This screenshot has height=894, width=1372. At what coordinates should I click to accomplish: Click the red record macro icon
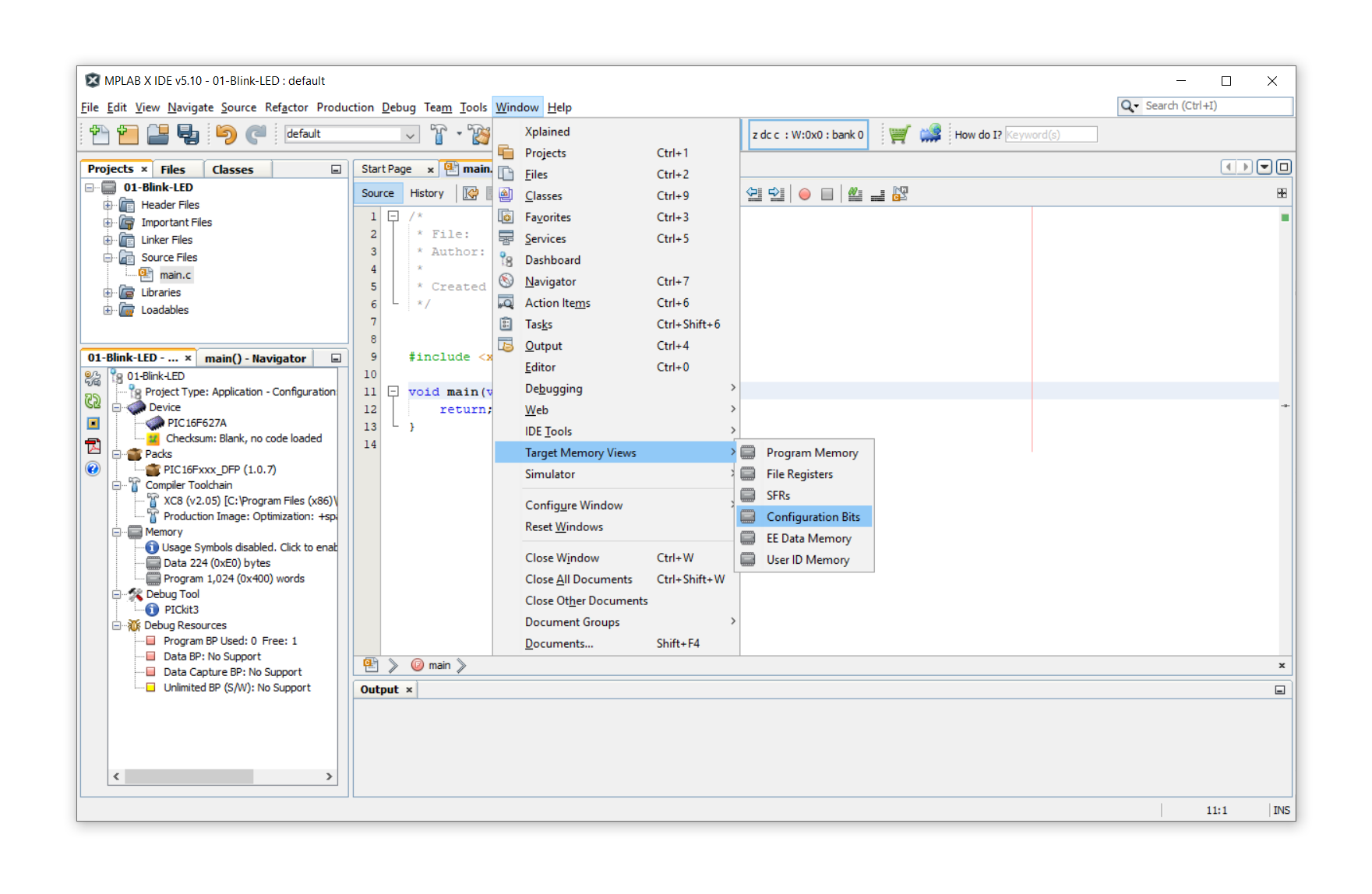[805, 194]
